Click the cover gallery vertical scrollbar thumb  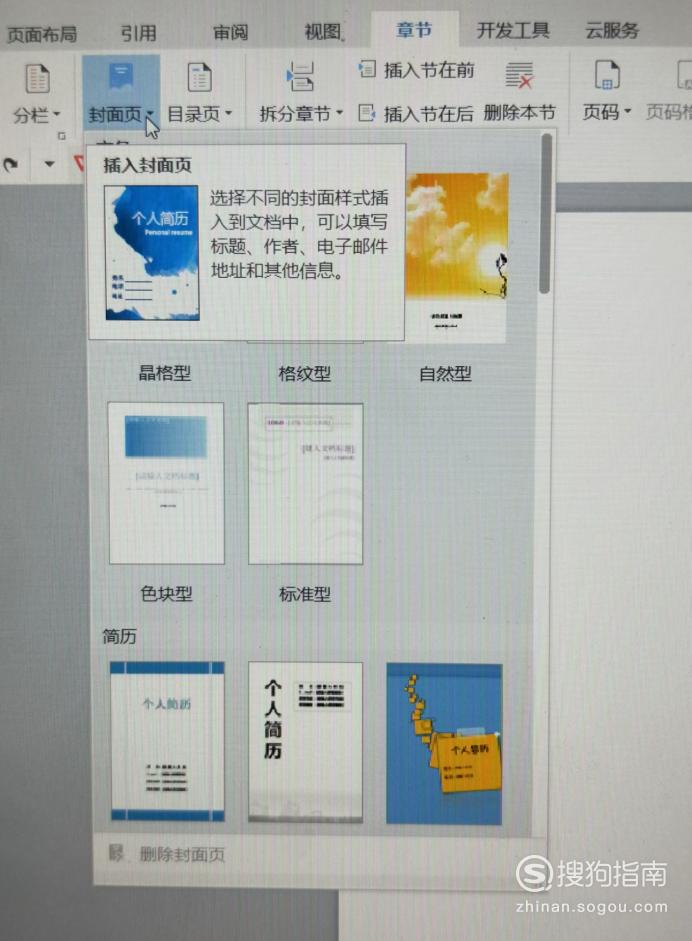click(546, 214)
